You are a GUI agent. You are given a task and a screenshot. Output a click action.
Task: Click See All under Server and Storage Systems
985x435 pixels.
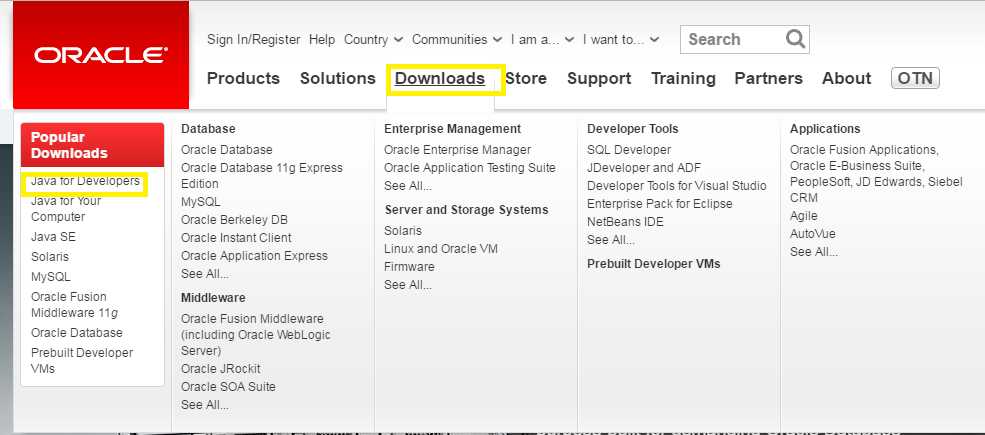[x=408, y=285]
